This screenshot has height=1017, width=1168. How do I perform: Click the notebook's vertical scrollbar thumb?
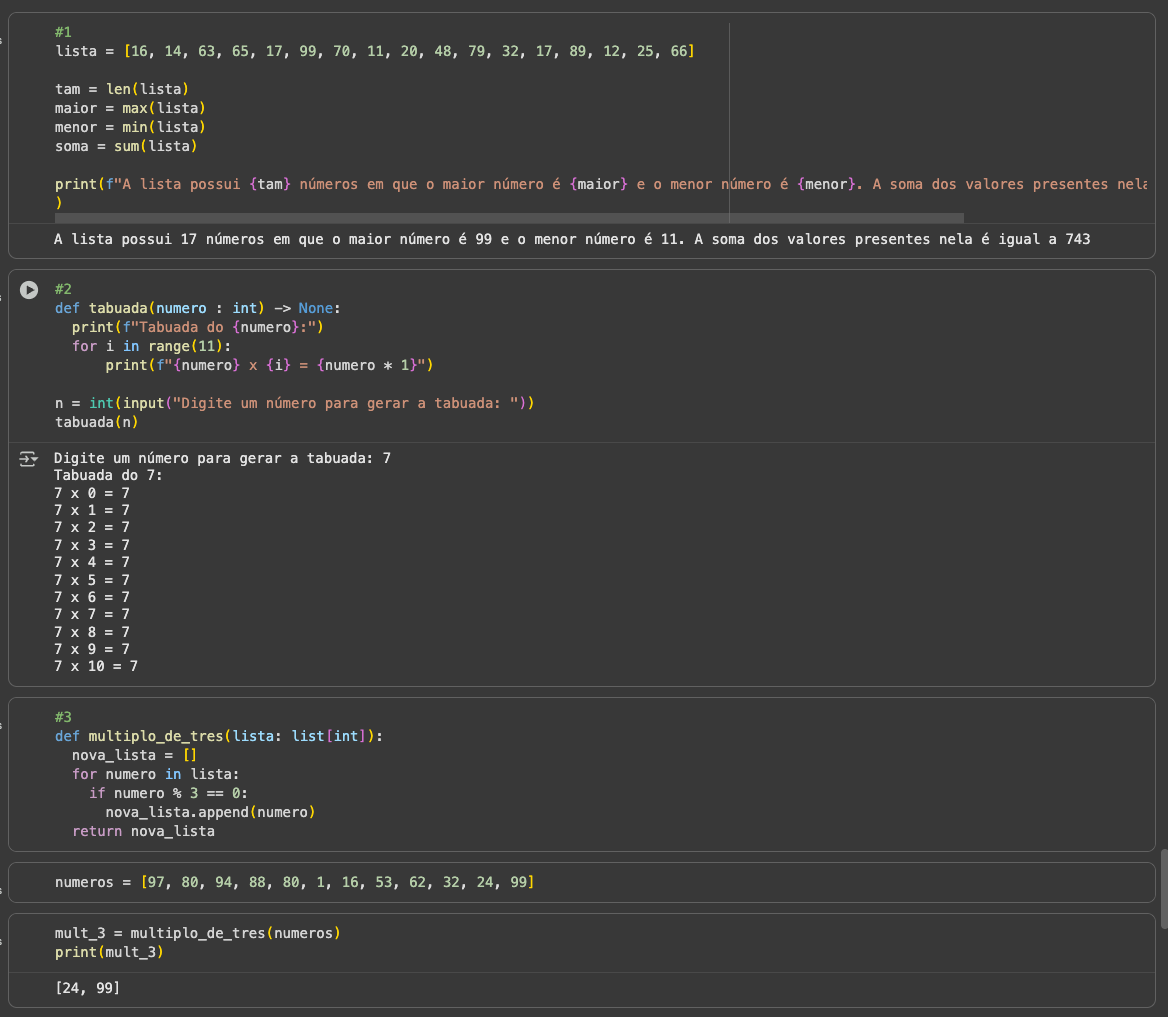[x=1163, y=888]
